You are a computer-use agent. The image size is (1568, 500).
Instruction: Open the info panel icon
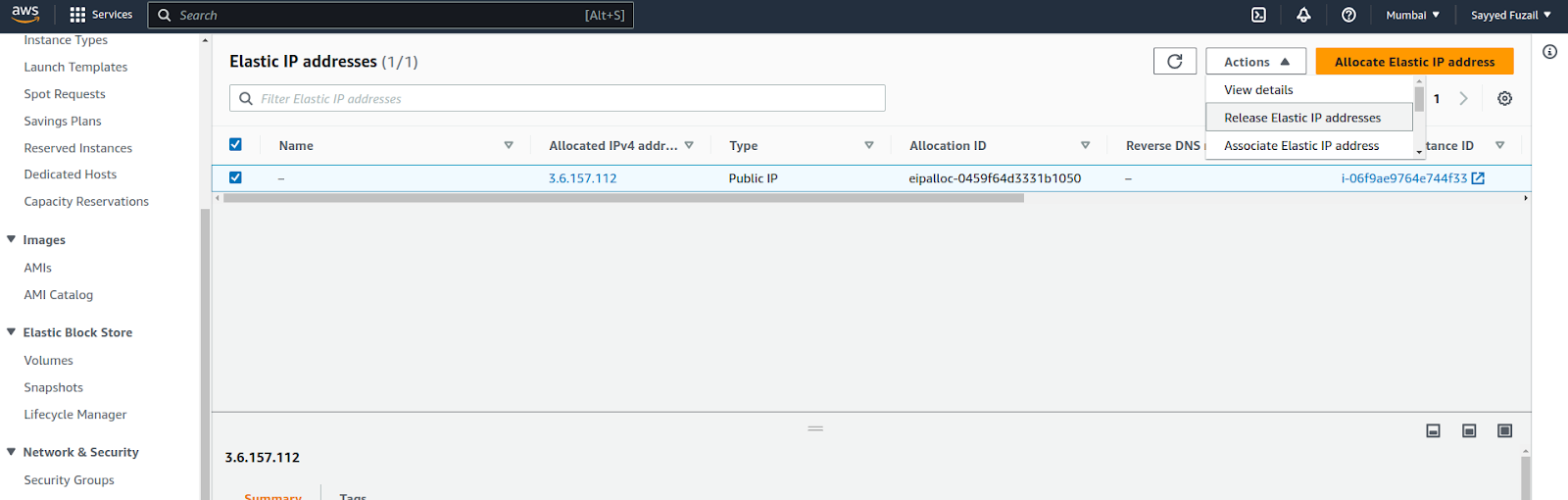click(x=1549, y=52)
